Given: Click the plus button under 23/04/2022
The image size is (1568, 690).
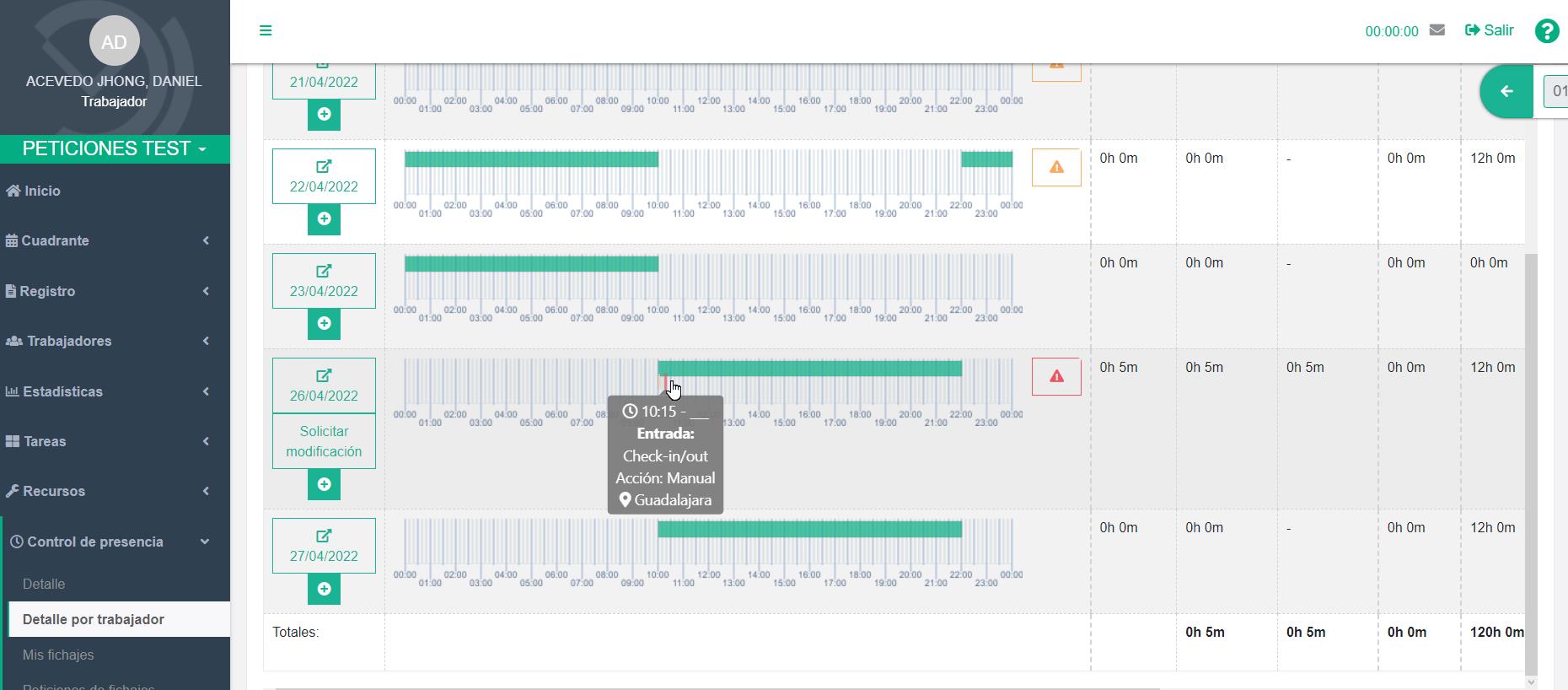Looking at the screenshot, I should coord(324,323).
